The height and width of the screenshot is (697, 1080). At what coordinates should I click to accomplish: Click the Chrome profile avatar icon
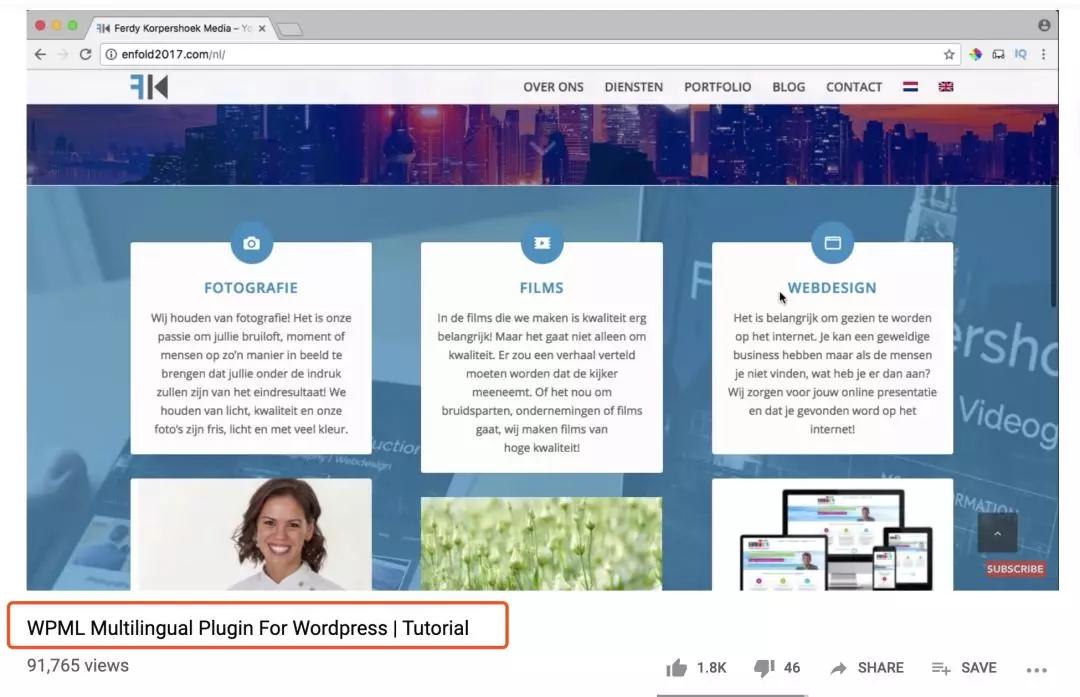[1044, 25]
